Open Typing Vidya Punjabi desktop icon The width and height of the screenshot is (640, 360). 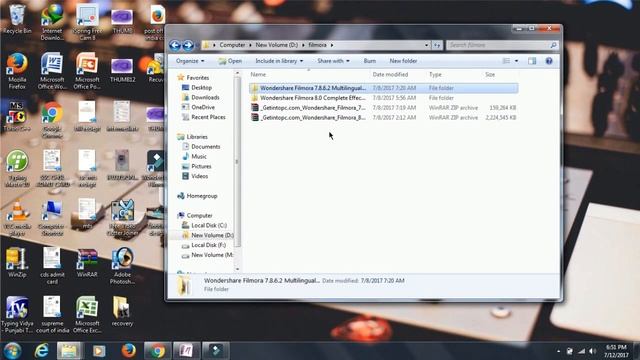coord(17,314)
